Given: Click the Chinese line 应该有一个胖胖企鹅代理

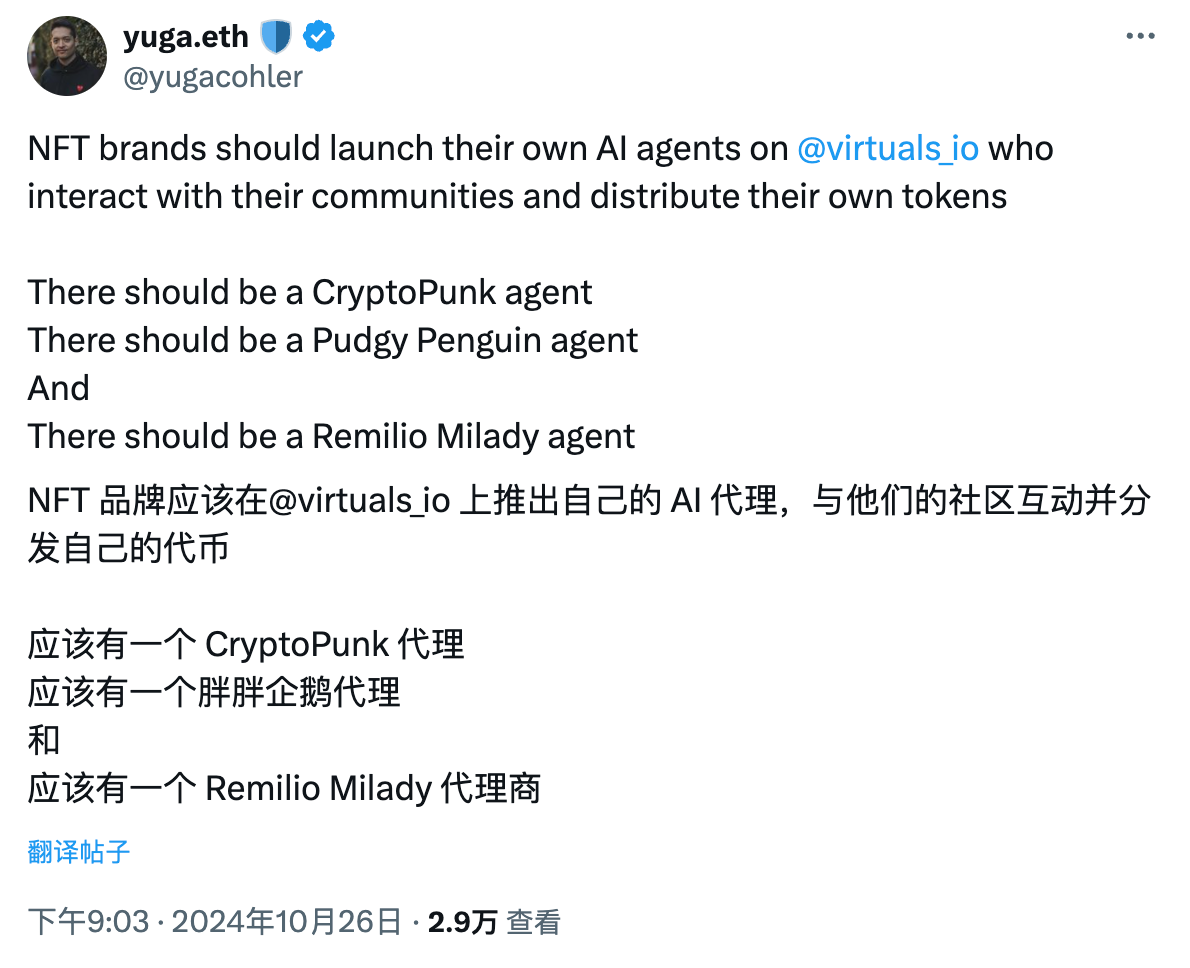Looking at the screenshot, I should pos(213,692).
